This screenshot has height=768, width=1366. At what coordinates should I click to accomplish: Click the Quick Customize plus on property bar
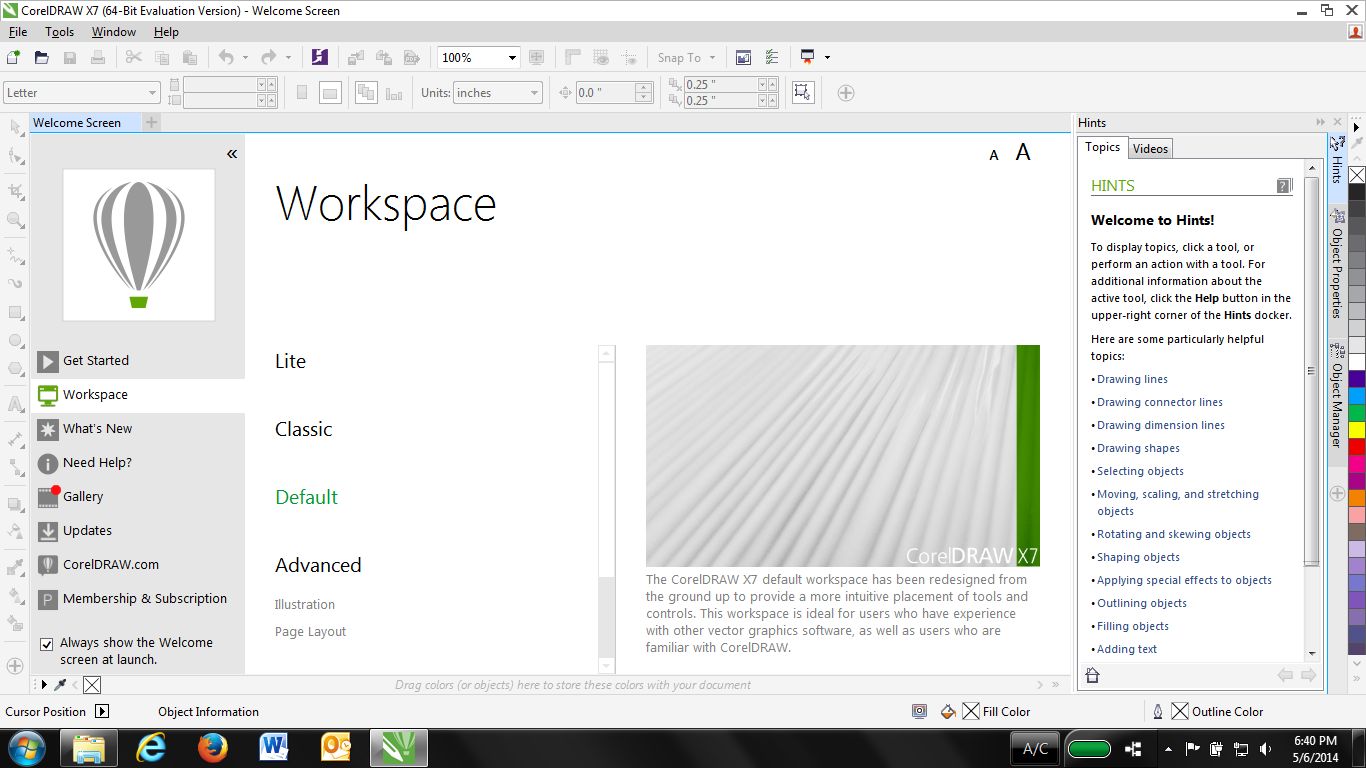coord(846,93)
